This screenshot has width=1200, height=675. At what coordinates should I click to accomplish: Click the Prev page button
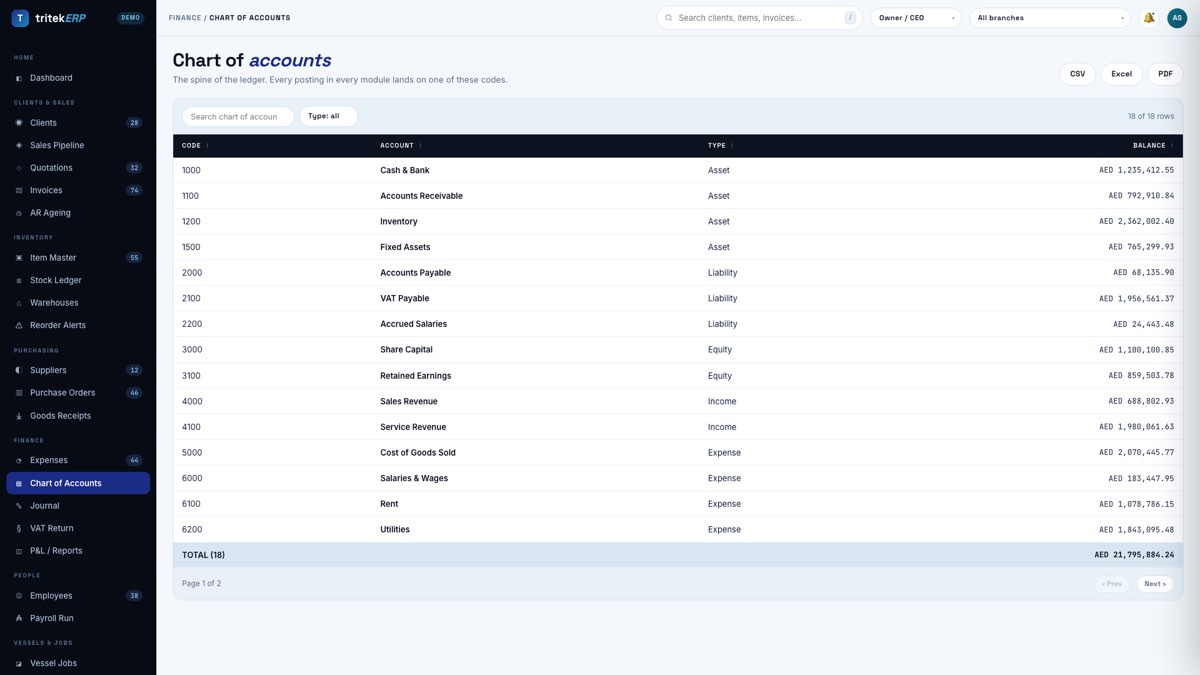(x=1112, y=584)
